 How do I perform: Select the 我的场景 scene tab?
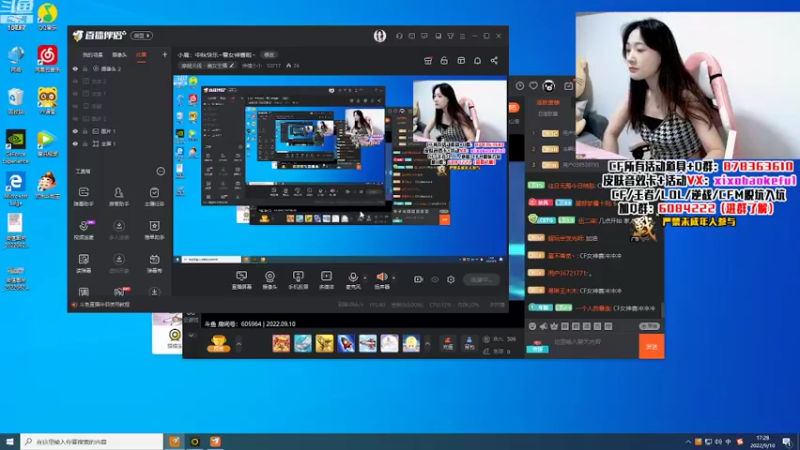pyautogui.click(x=92, y=55)
